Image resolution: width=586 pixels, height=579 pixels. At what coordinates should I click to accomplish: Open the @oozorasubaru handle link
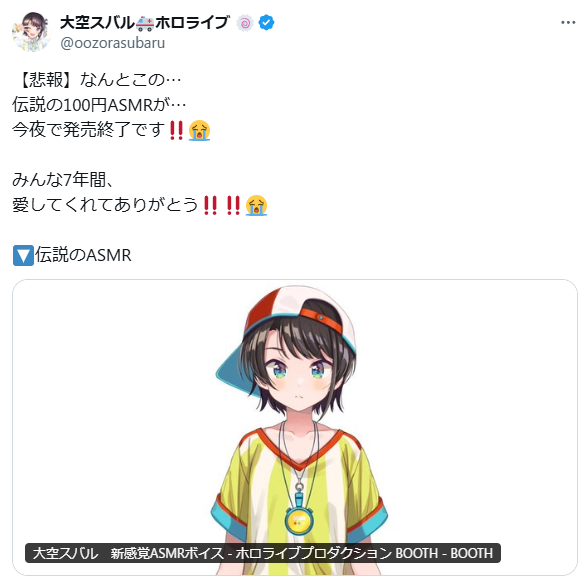coord(112,43)
